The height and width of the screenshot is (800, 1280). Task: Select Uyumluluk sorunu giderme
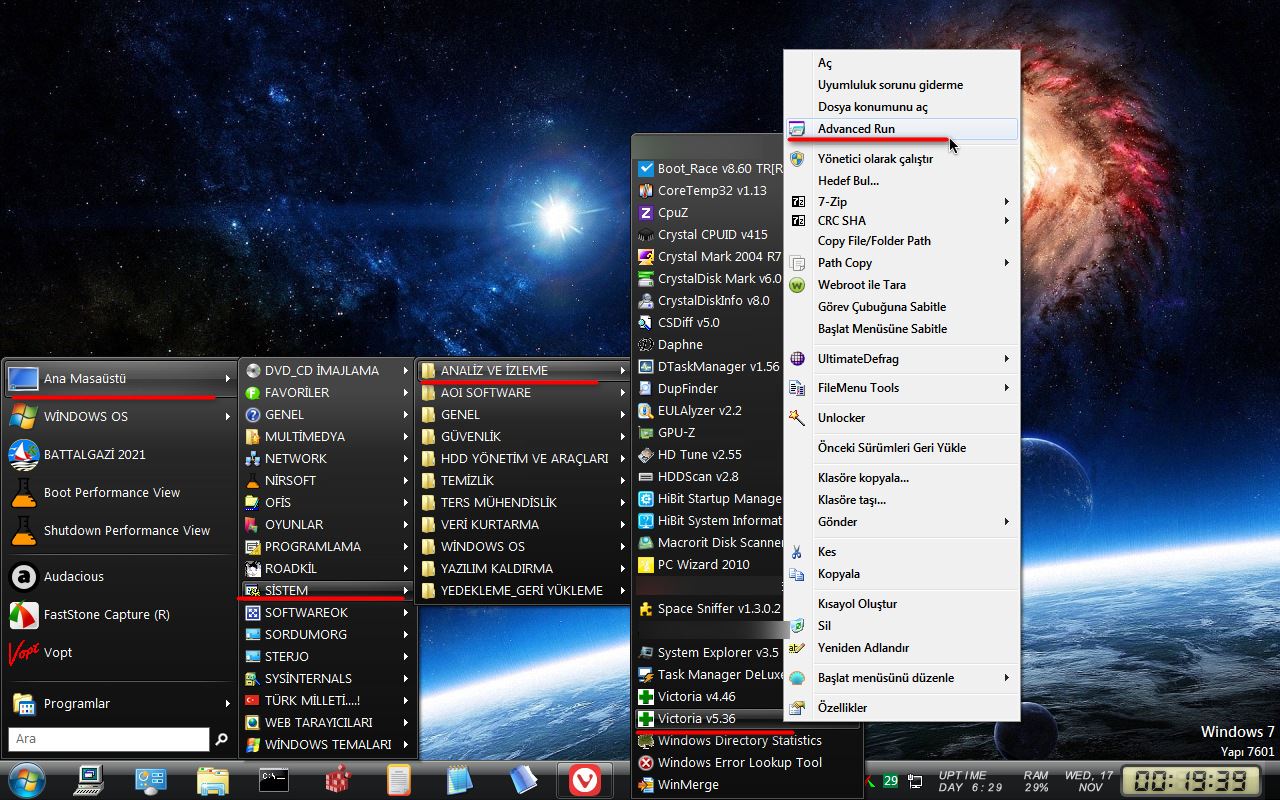(x=891, y=85)
